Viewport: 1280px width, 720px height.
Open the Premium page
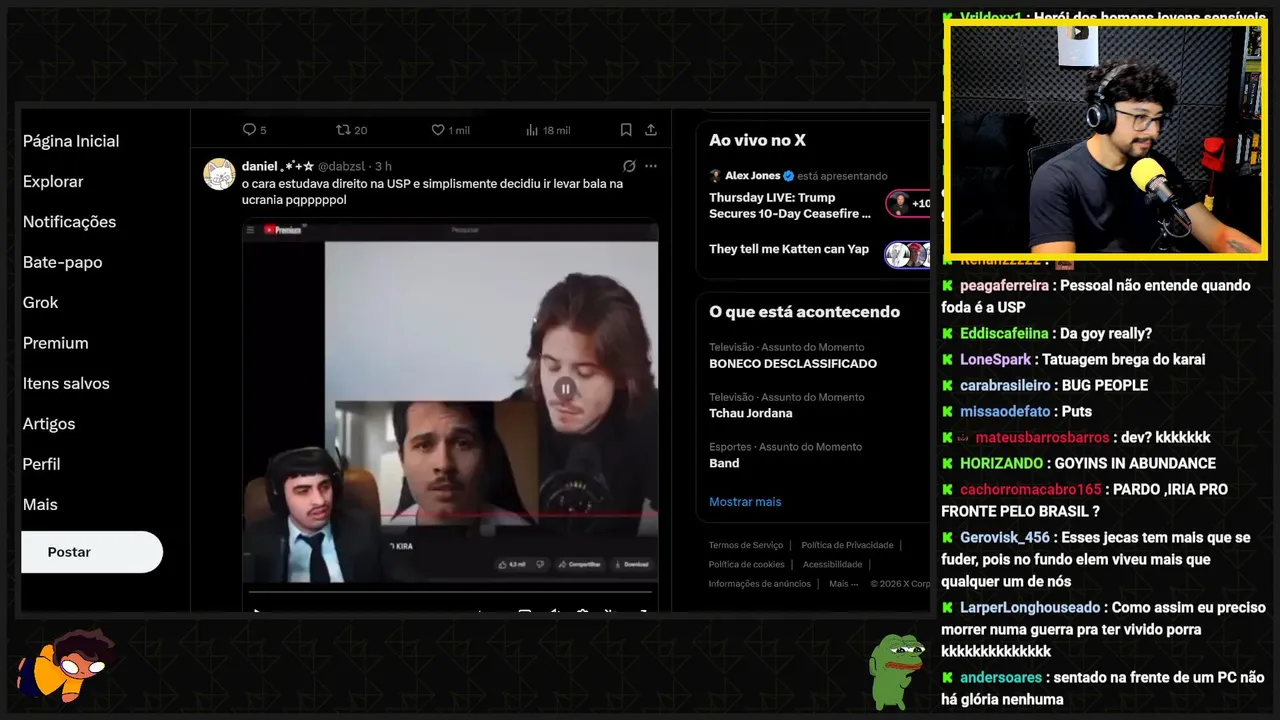(x=55, y=343)
